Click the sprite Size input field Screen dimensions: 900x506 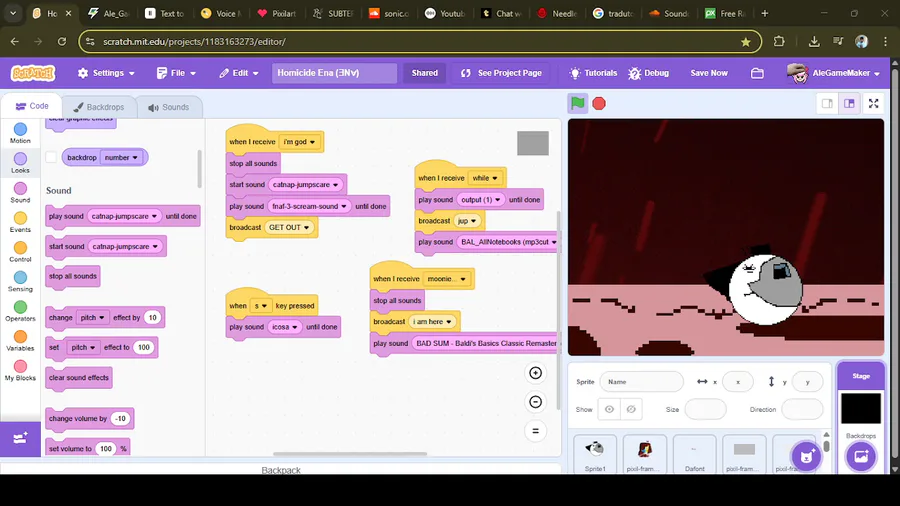click(x=705, y=410)
